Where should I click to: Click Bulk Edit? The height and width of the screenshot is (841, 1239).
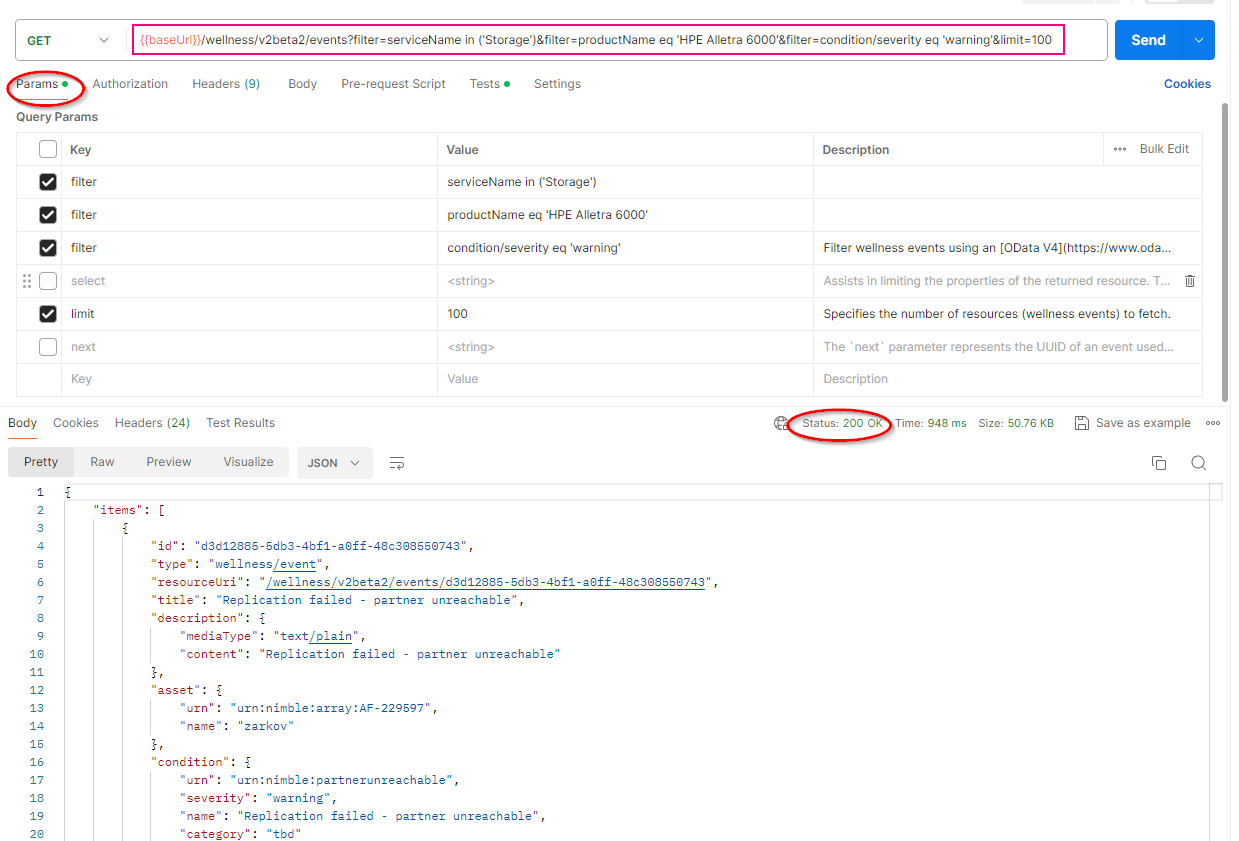[1164, 149]
